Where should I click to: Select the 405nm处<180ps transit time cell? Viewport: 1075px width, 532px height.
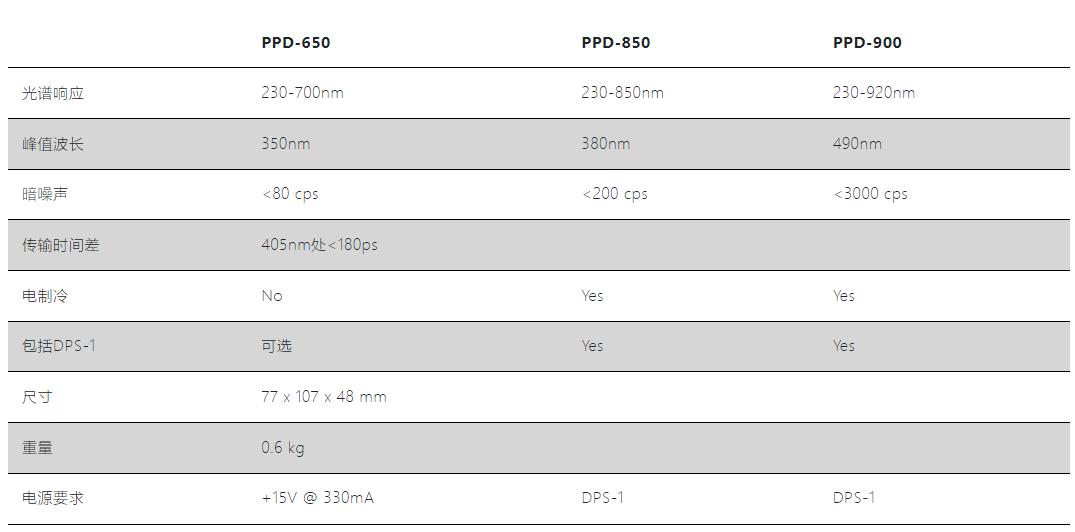[319, 245]
